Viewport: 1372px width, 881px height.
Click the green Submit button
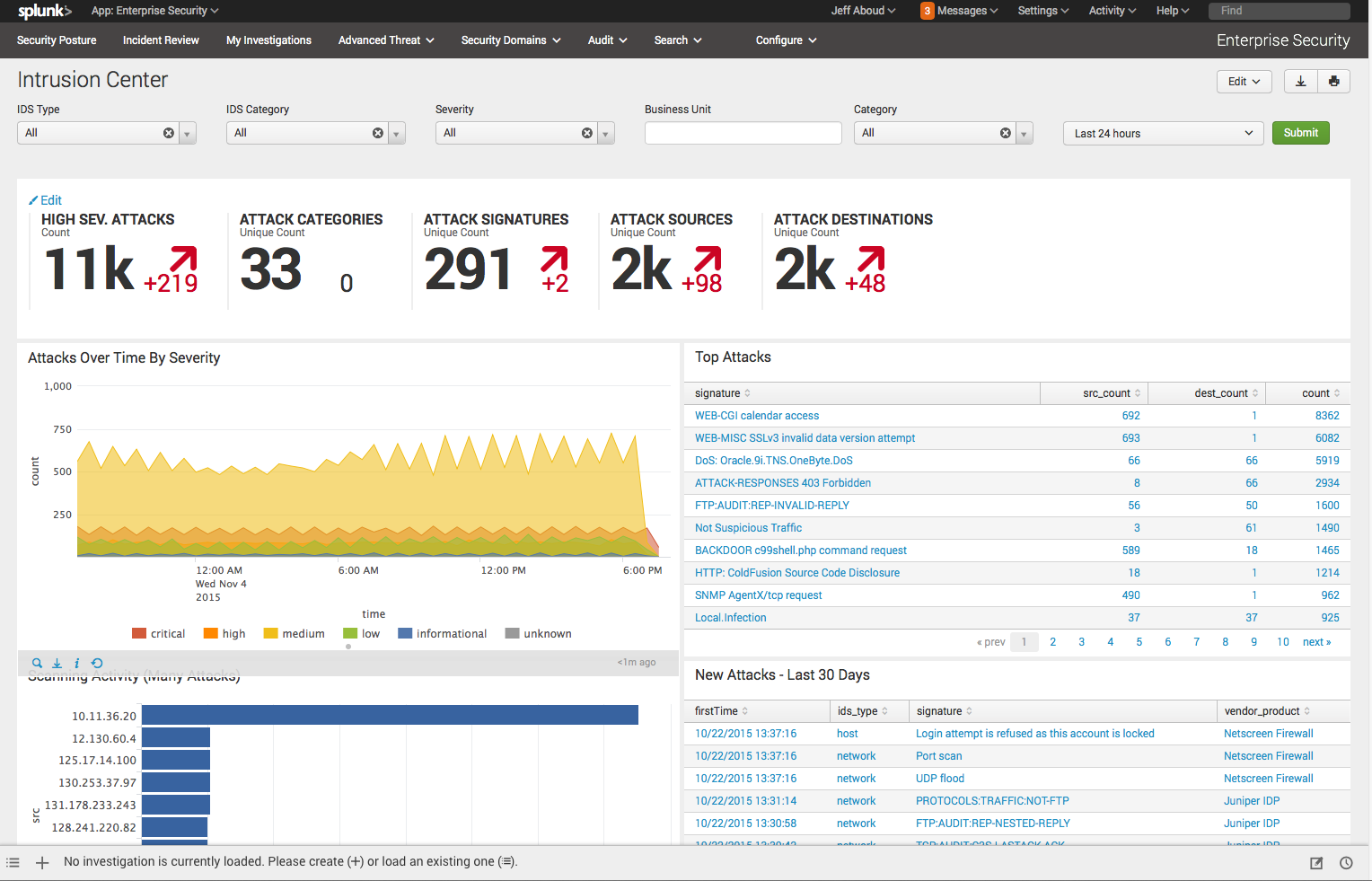point(1301,133)
